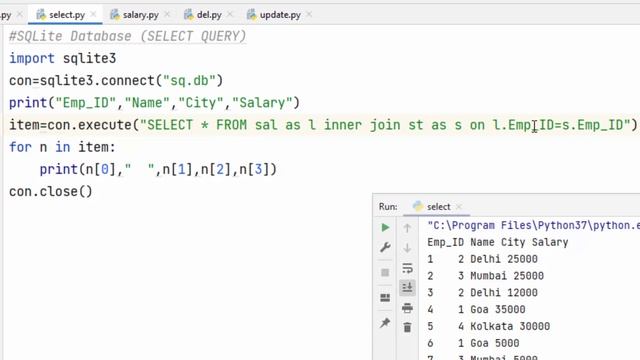Pin the Run tab
Image resolution: width=640 pixels, height=360 pixels.
(x=385, y=323)
